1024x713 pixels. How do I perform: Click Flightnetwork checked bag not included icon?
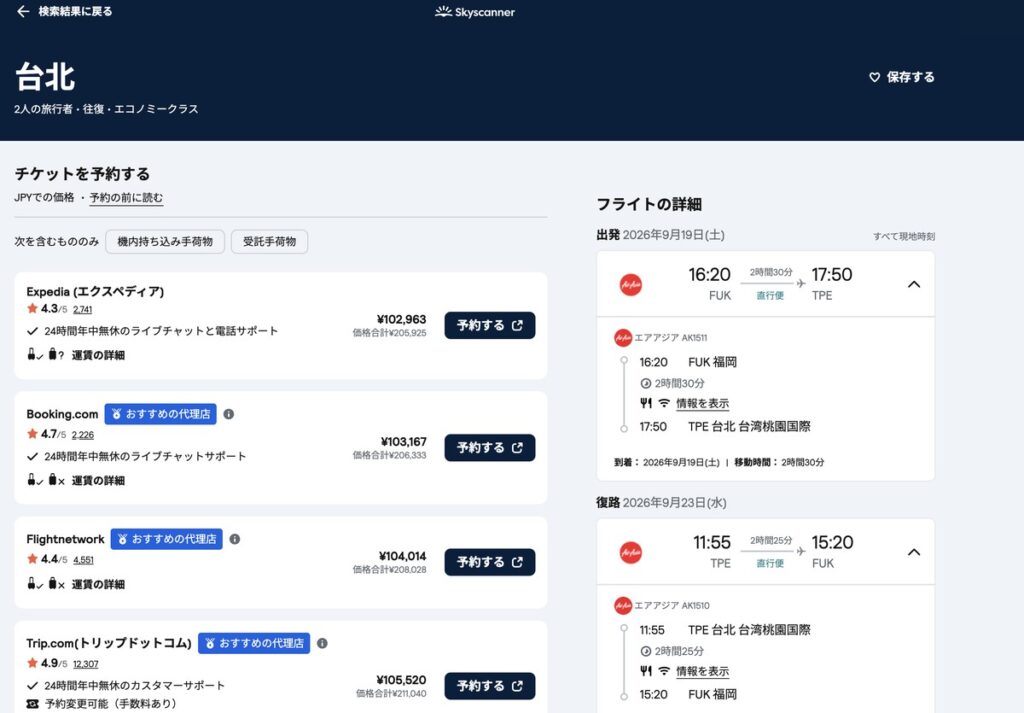[x=56, y=584]
